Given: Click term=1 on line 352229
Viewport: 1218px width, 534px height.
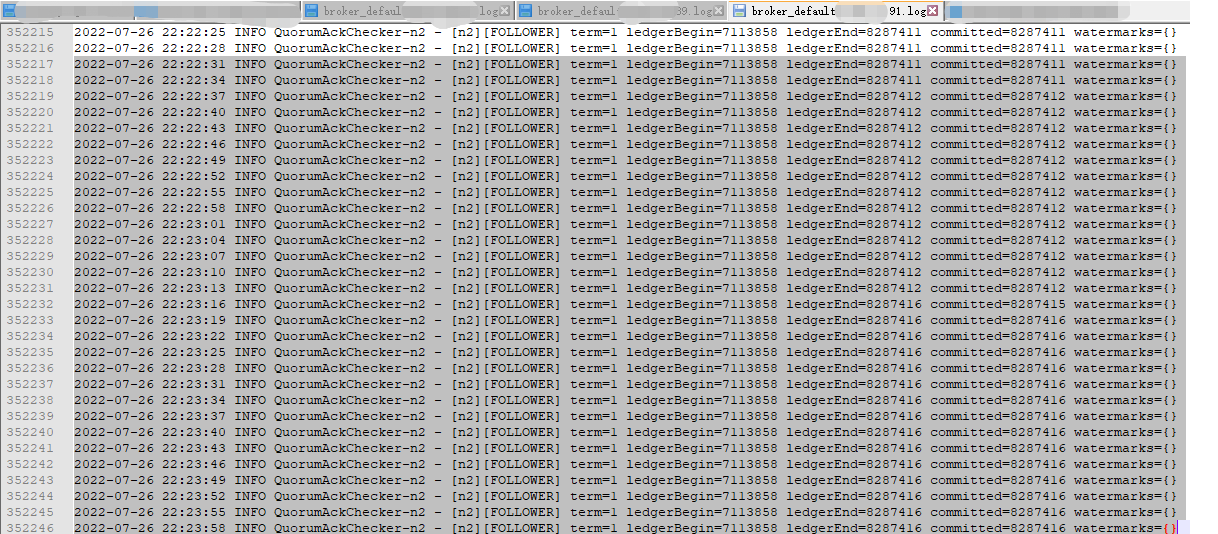Looking at the screenshot, I should pos(594,256).
